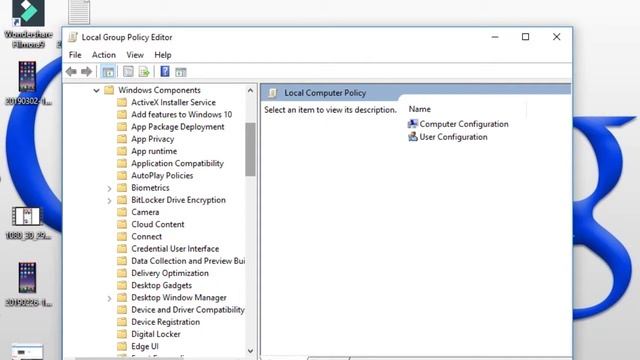Click the ActiveX Installer Service folder icon
This screenshot has width=640, height=360.
(x=122, y=102)
